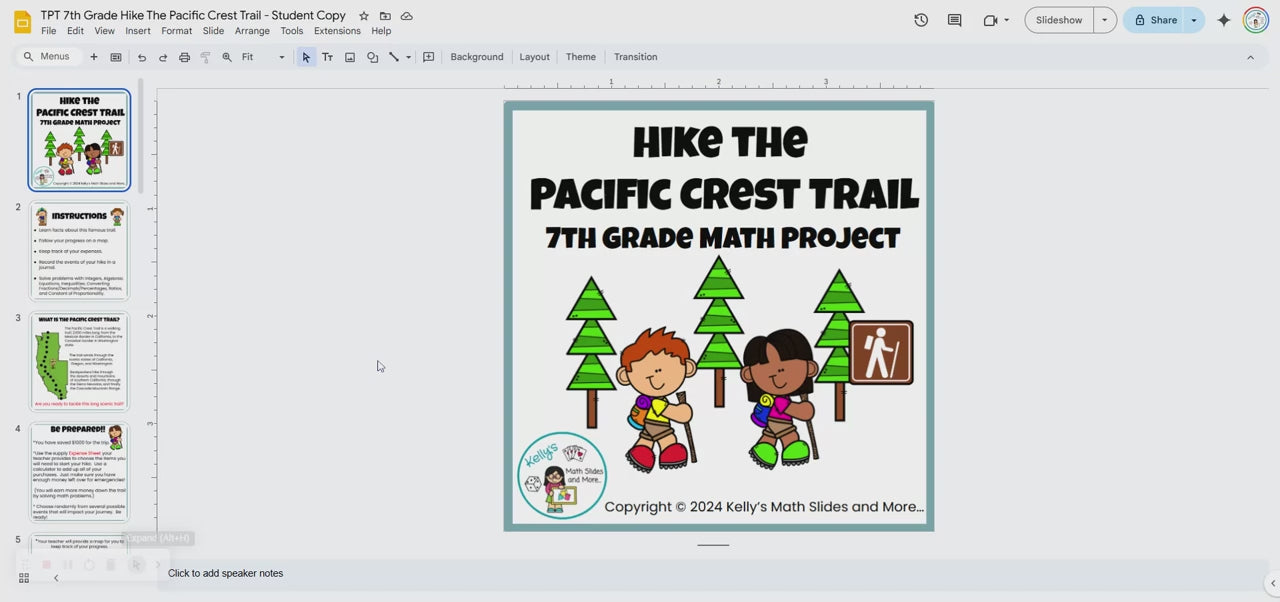Select the Line tool
The image size is (1280, 602).
394,57
